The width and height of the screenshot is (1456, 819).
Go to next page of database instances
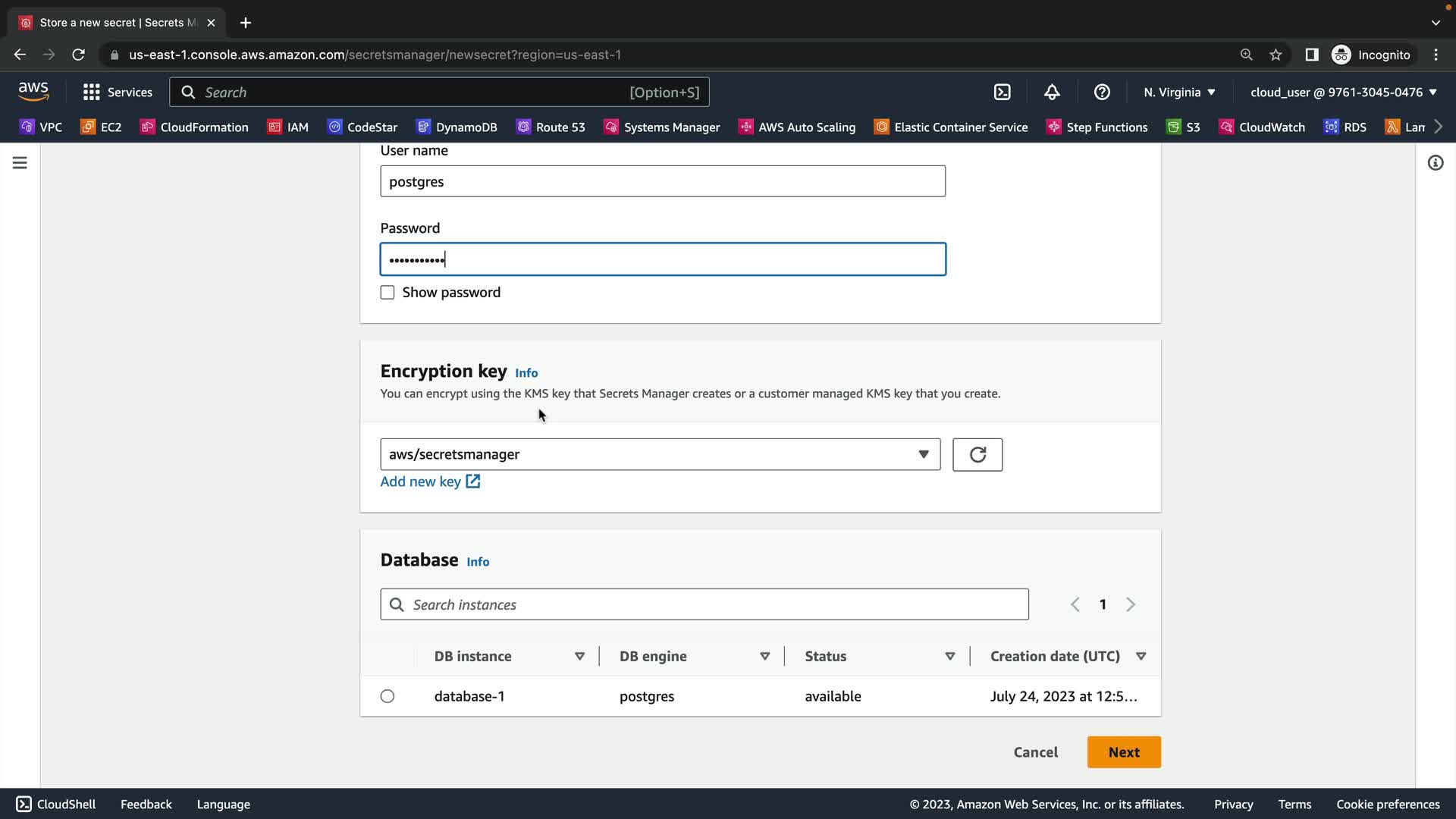tap(1131, 604)
